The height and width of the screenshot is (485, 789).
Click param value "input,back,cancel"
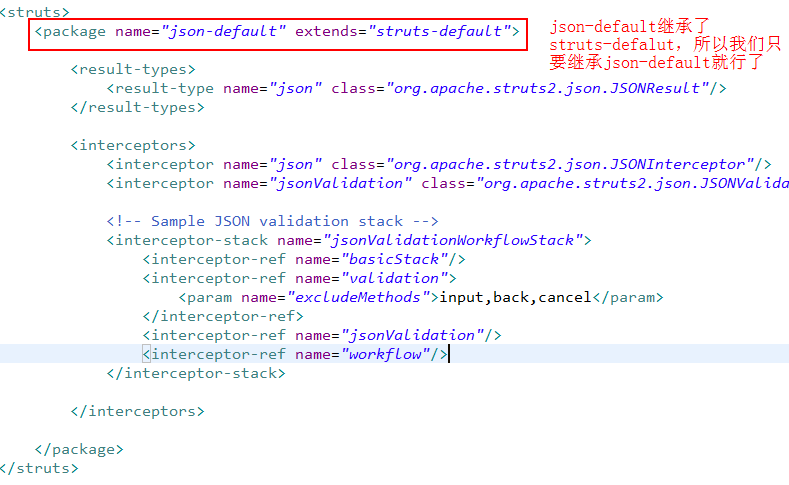pos(515,297)
